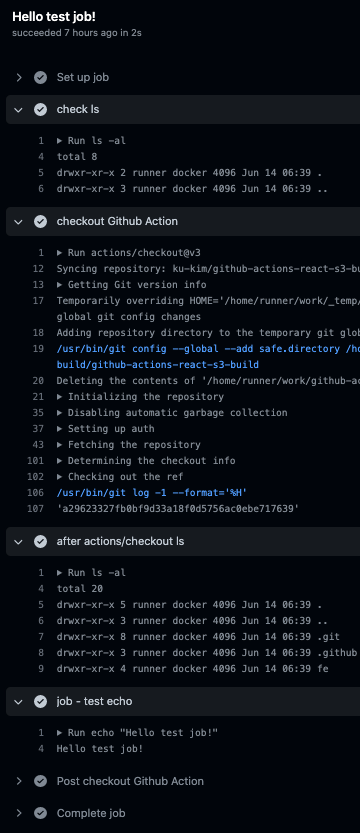Screen dimensions: 360x833
Task: Click the checkout Github Action step title
Action: (117, 222)
